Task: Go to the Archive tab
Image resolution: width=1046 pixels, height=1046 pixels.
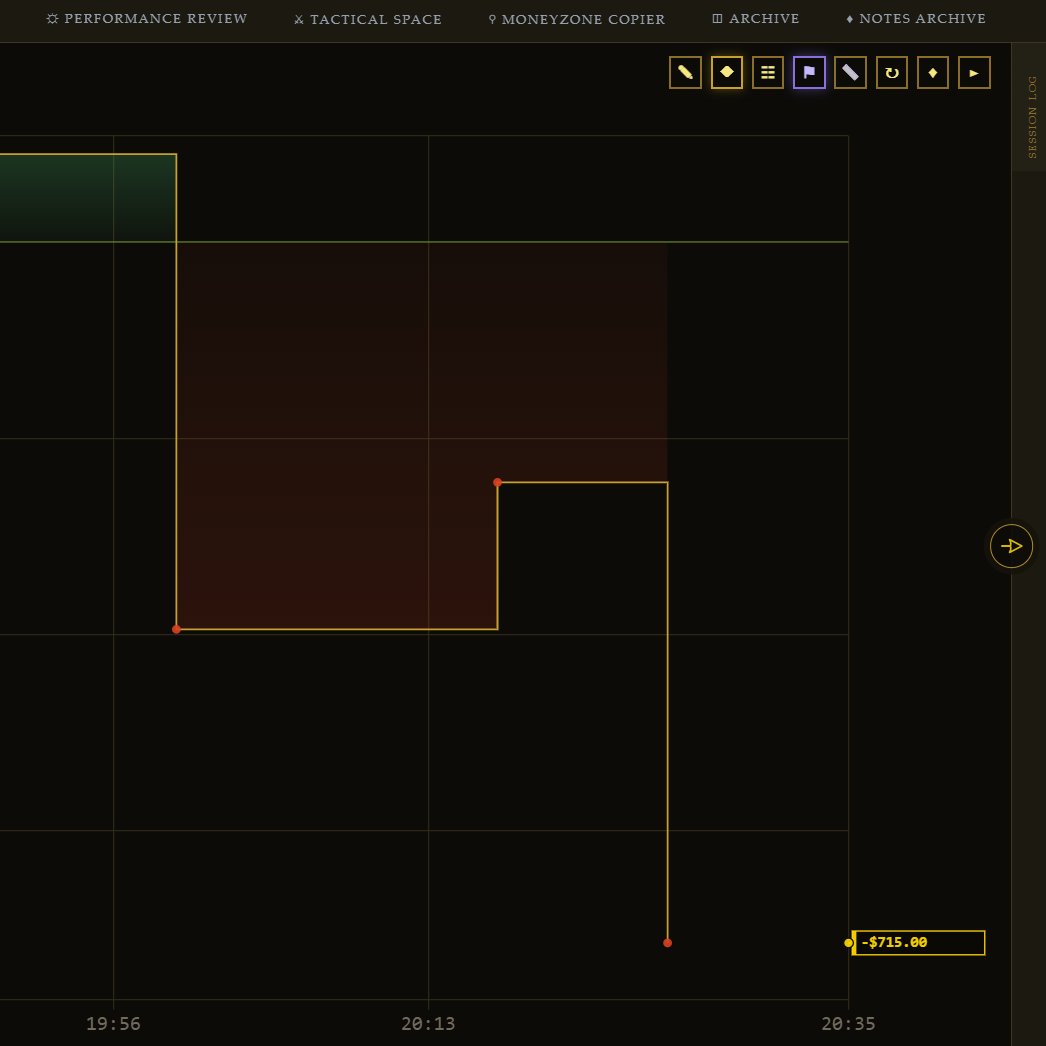Action: click(756, 19)
